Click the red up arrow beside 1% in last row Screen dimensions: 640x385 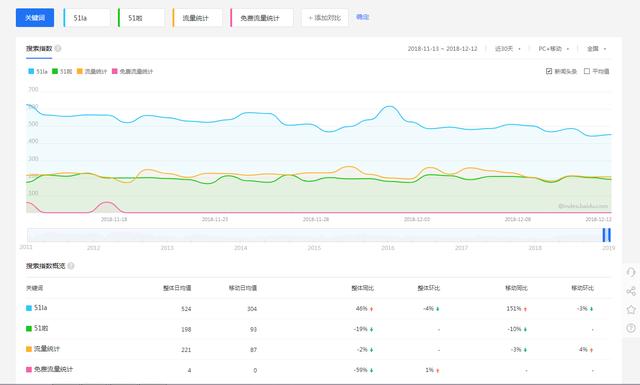[438, 371]
